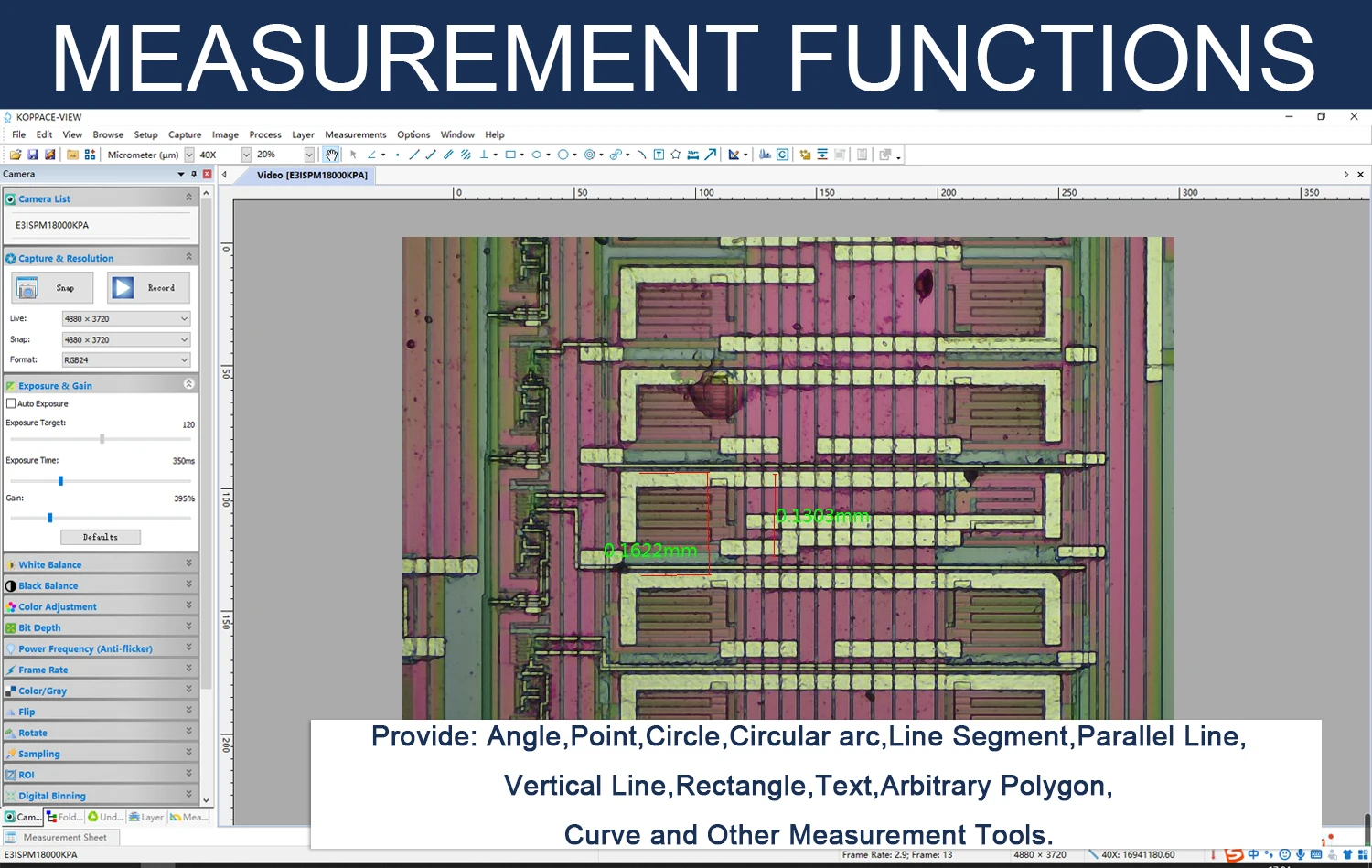1372x868 pixels.
Task: Pick the text annotation tool
Action: tap(659, 155)
